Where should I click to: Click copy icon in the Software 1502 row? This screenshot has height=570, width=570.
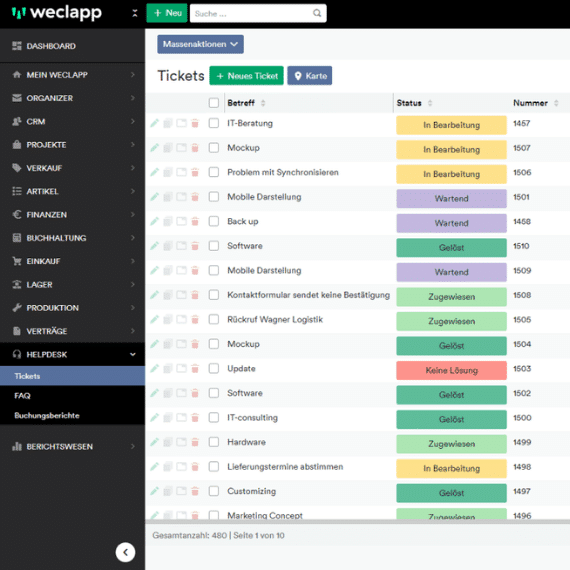[x=168, y=393]
